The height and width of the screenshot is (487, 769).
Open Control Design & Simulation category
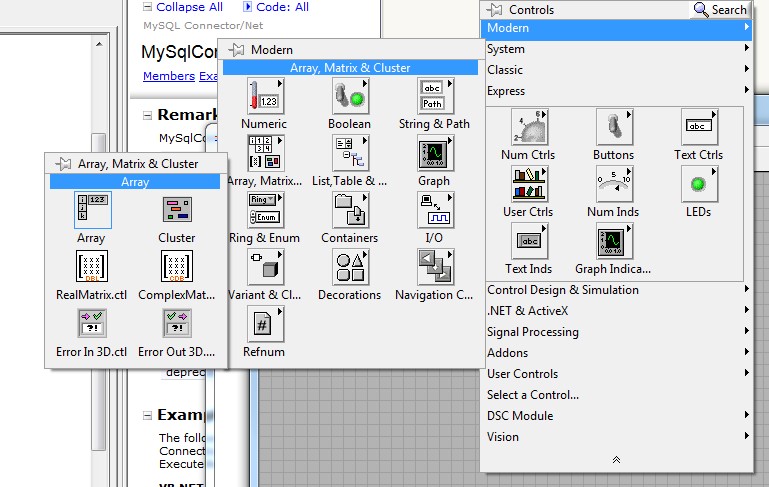[x=616, y=290]
